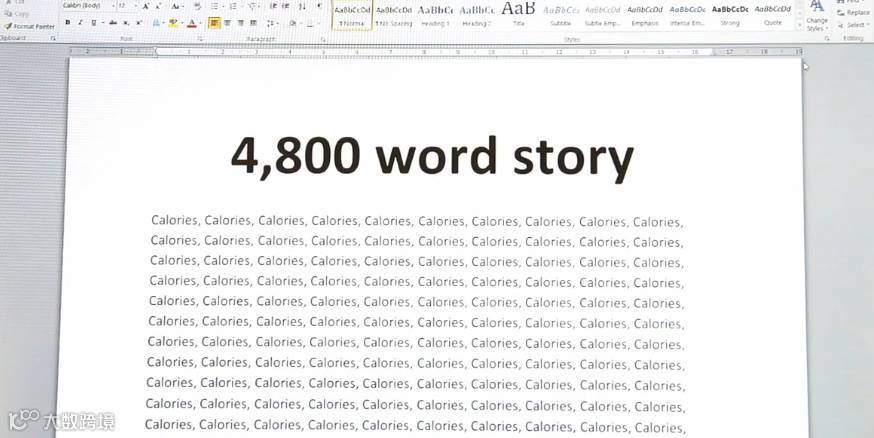874x438 pixels.
Task: Click first 'Calories,' word in the document
Action: [x=176, y=220]
